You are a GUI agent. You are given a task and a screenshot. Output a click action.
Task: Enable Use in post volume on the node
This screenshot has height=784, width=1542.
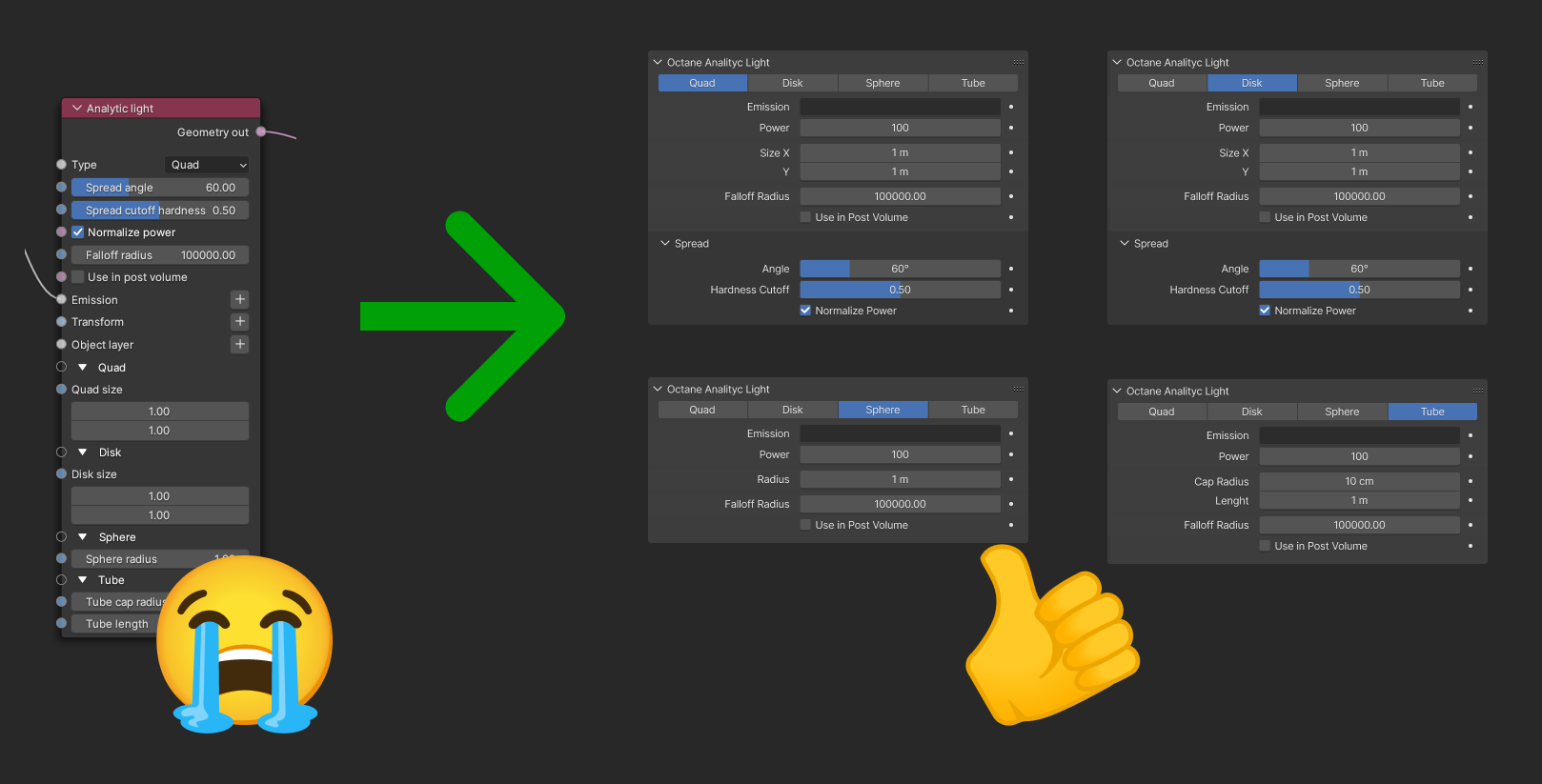(78, 277)
